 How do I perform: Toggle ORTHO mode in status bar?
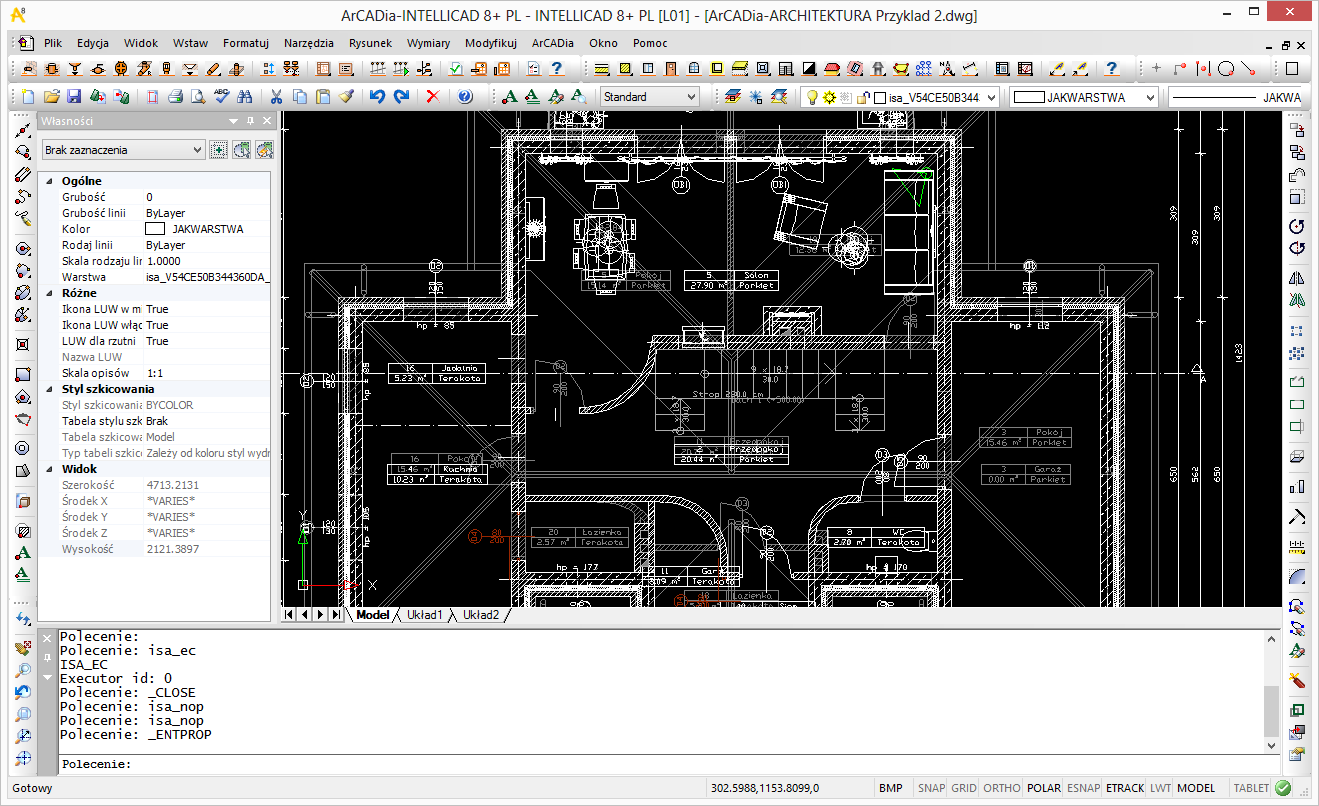point(1002,788)
